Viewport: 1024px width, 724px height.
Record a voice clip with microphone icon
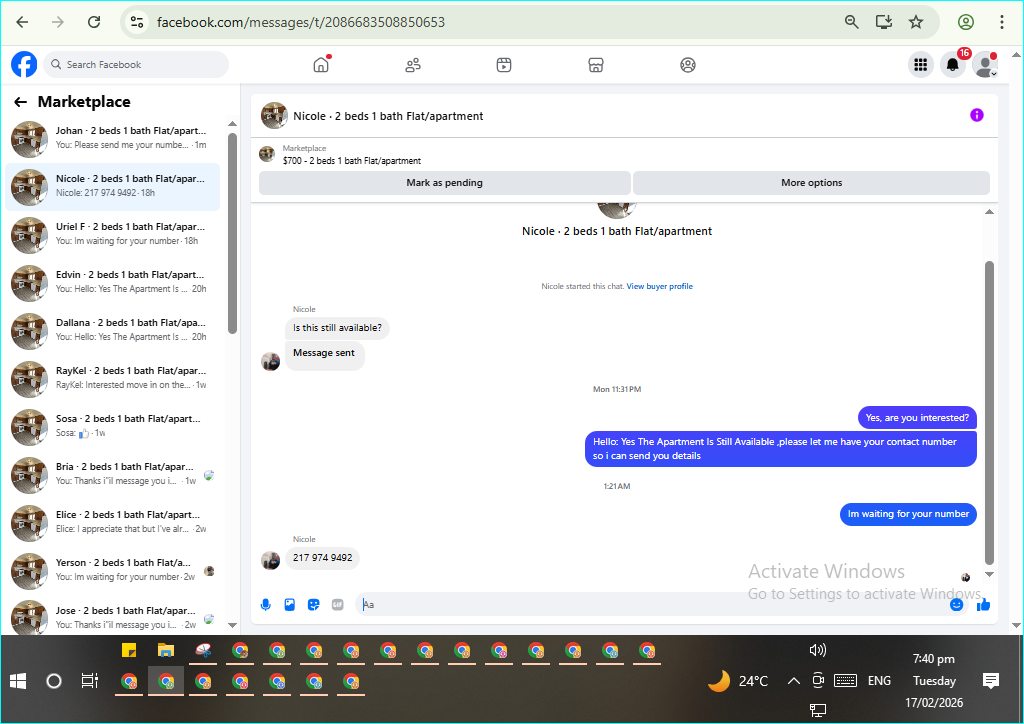(266, 605)
